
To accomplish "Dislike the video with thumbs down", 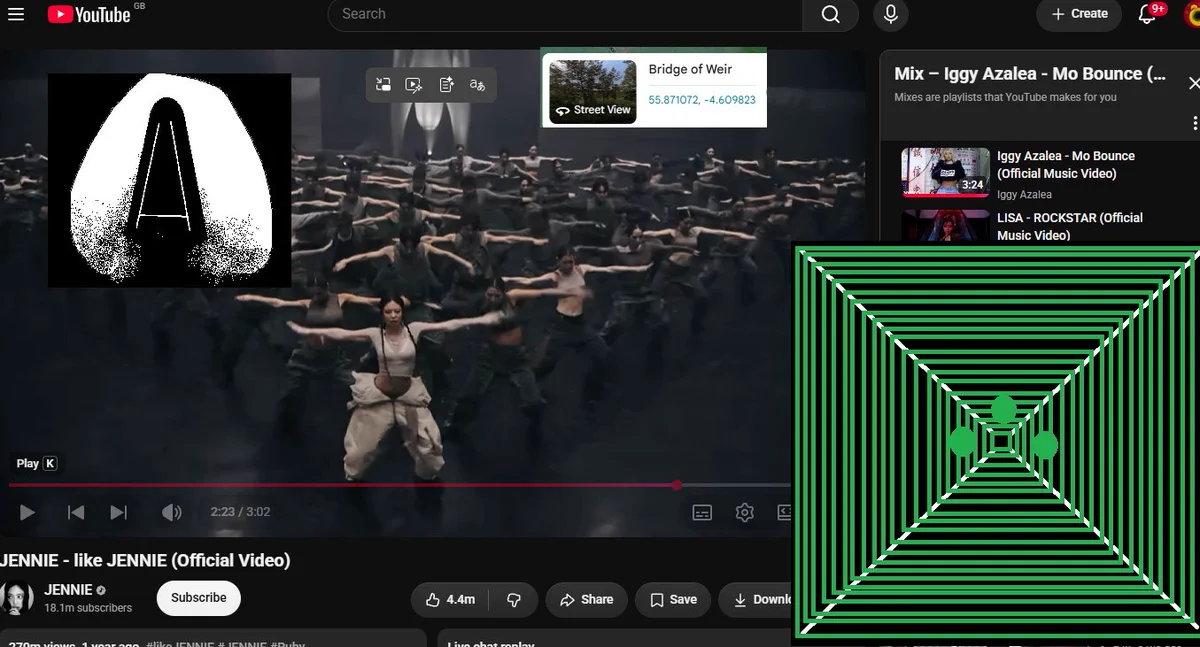I will 514,599.
